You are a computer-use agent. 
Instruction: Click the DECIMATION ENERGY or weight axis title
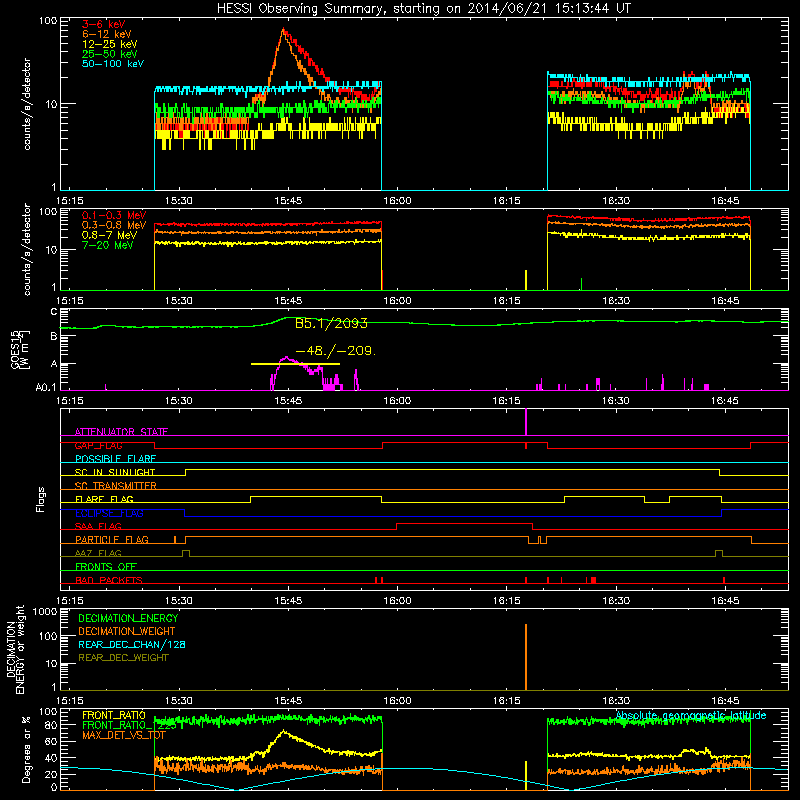(15, 649)
